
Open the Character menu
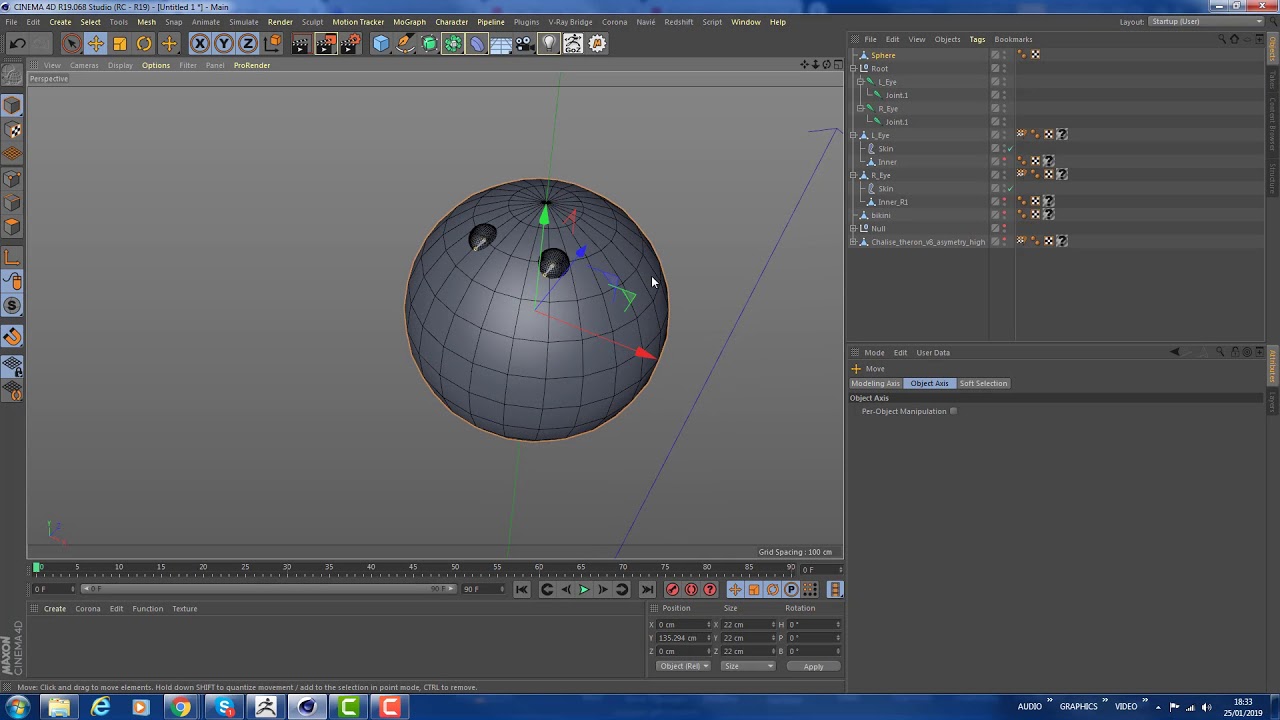click(451, 22)
